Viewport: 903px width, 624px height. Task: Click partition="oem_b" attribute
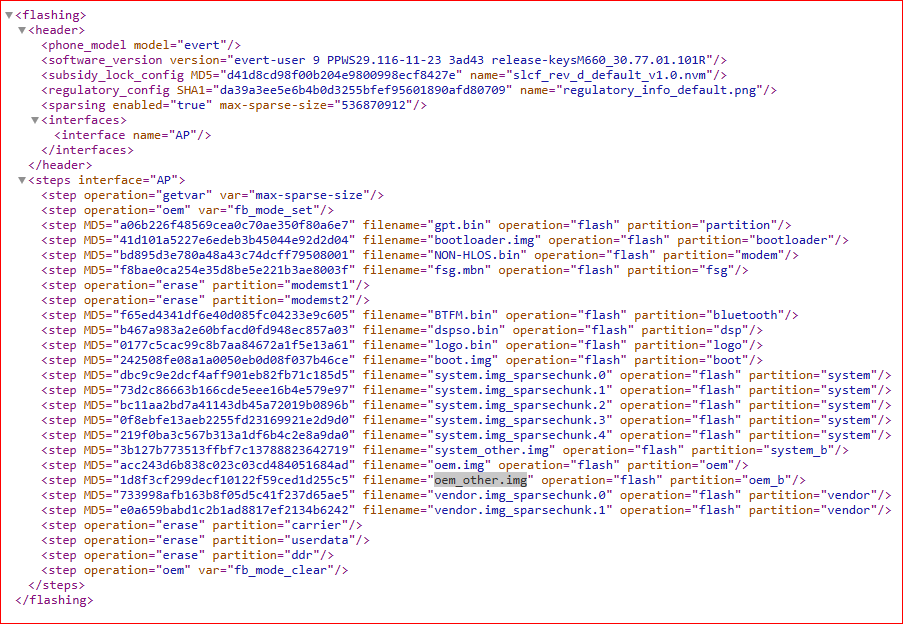(731, 480)
